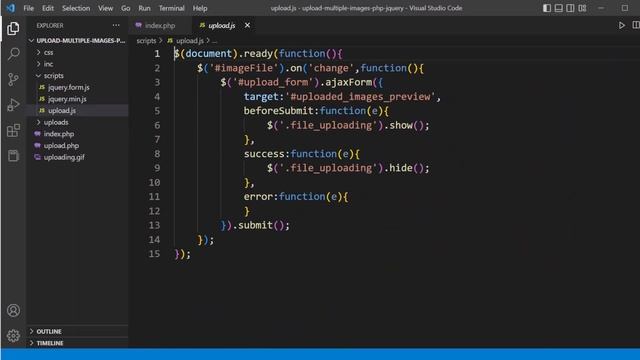Click the EXPLORER panel title
Image resolution: width=640 pixels, height=360 pixels.
tap(50, 25)
